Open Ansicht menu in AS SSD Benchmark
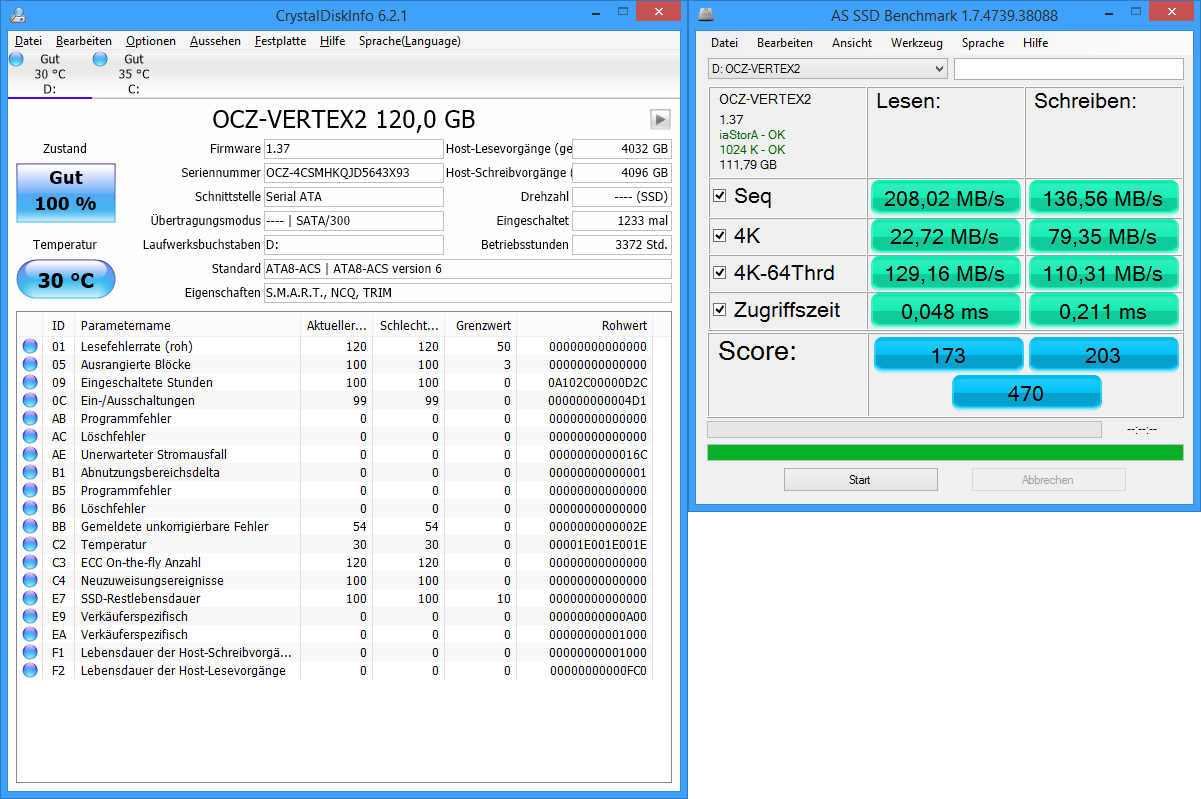 pyautogui.click(x=852, y=43)
